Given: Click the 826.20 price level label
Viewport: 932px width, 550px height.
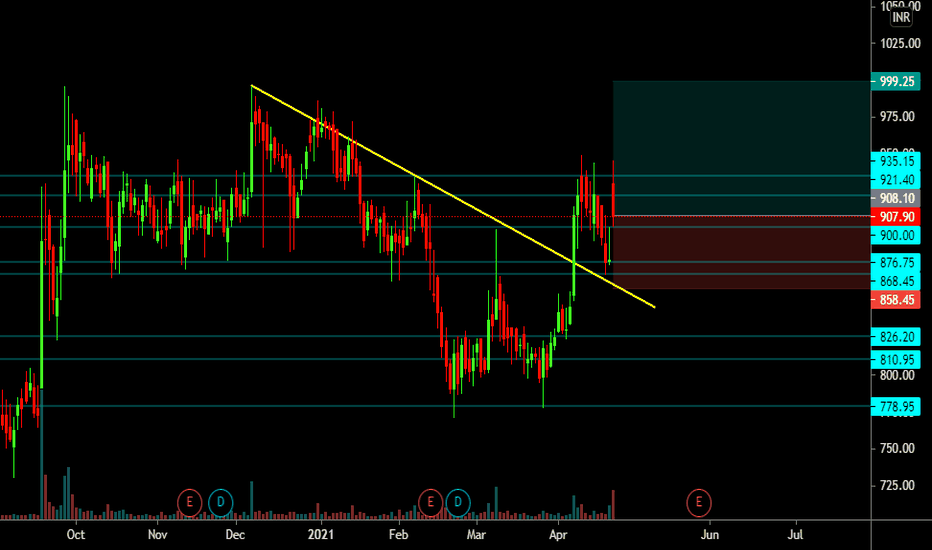Looking at the screenshot, I should click(896, 337).
